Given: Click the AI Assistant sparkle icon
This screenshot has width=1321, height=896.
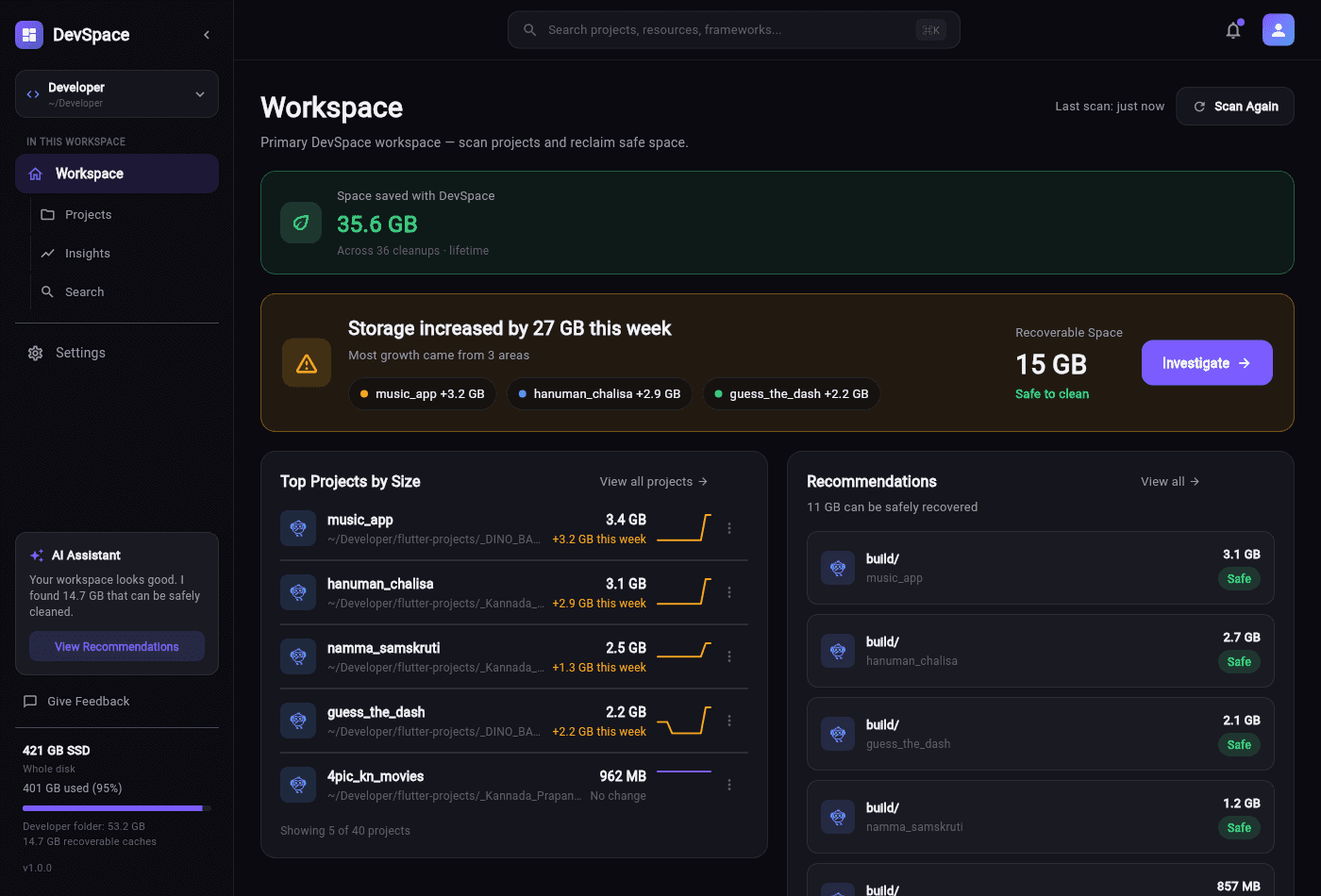Looking at the screenshot, I should 37,556.
